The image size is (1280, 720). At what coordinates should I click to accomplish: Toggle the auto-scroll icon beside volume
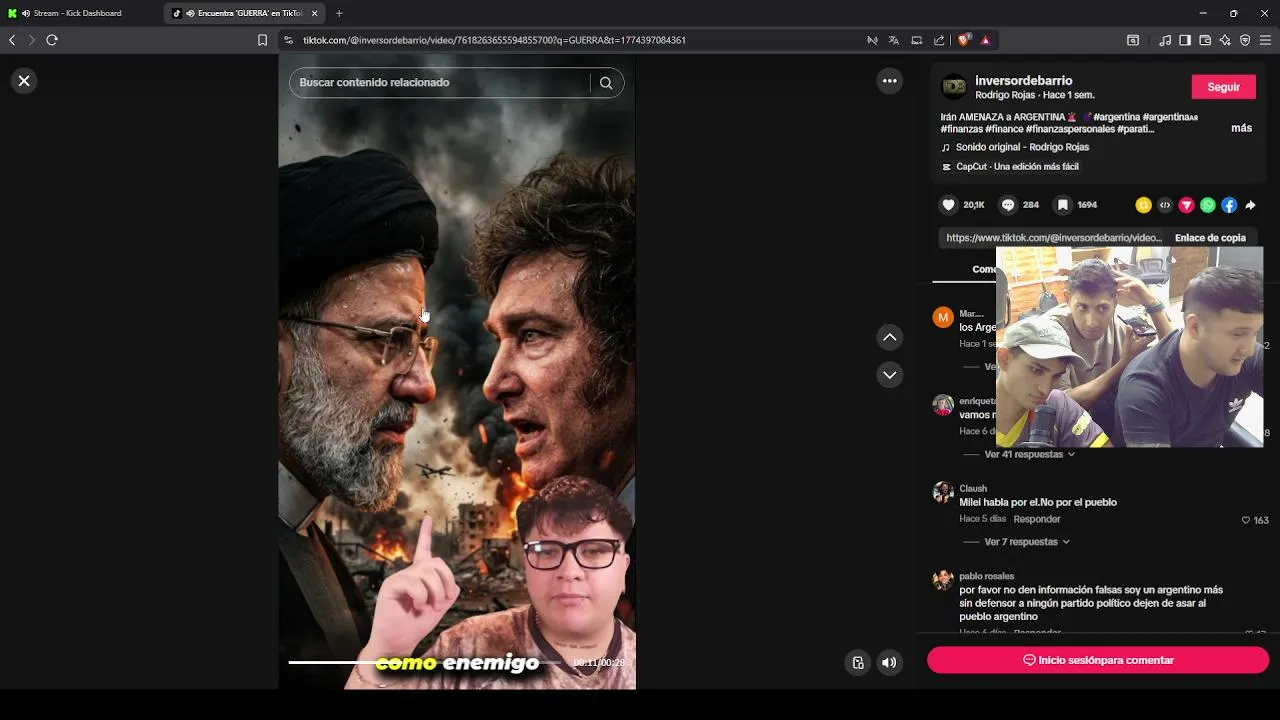[858, 662]
